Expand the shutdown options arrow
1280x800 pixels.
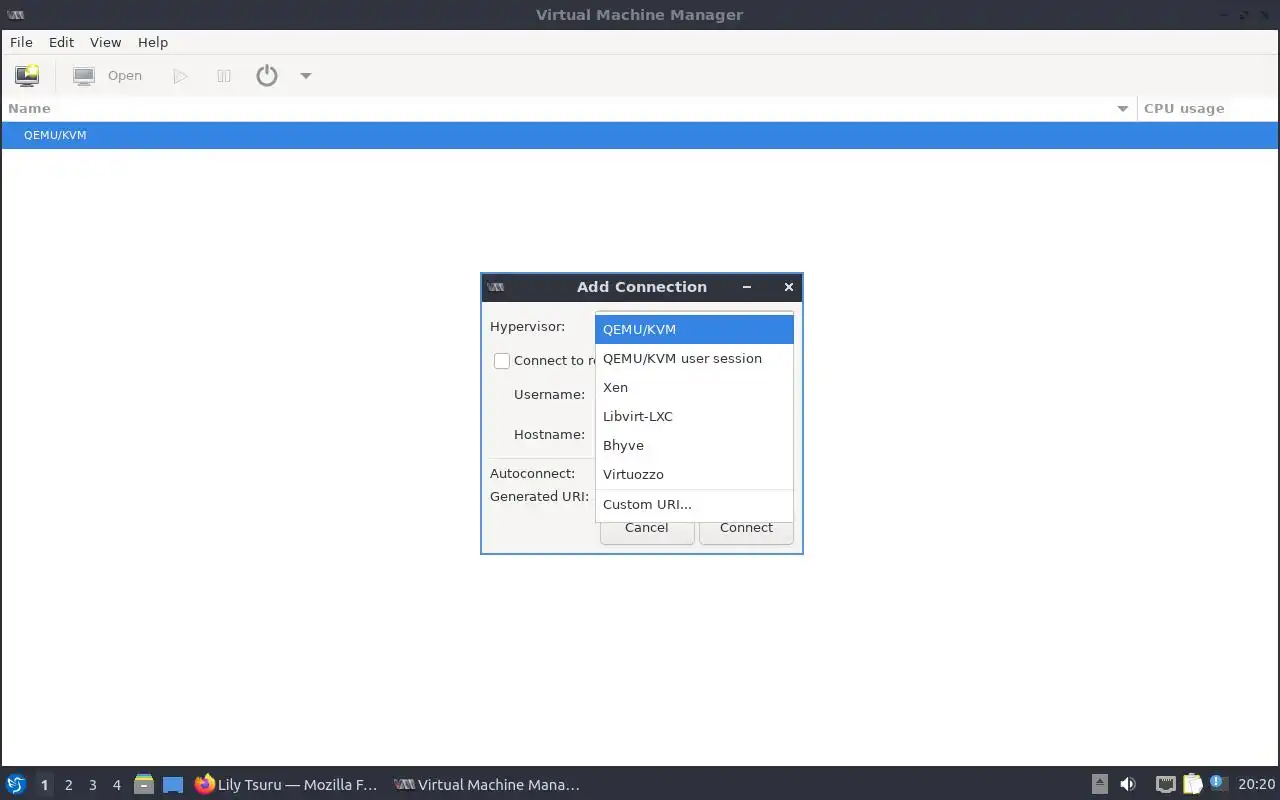pos(306,76)
